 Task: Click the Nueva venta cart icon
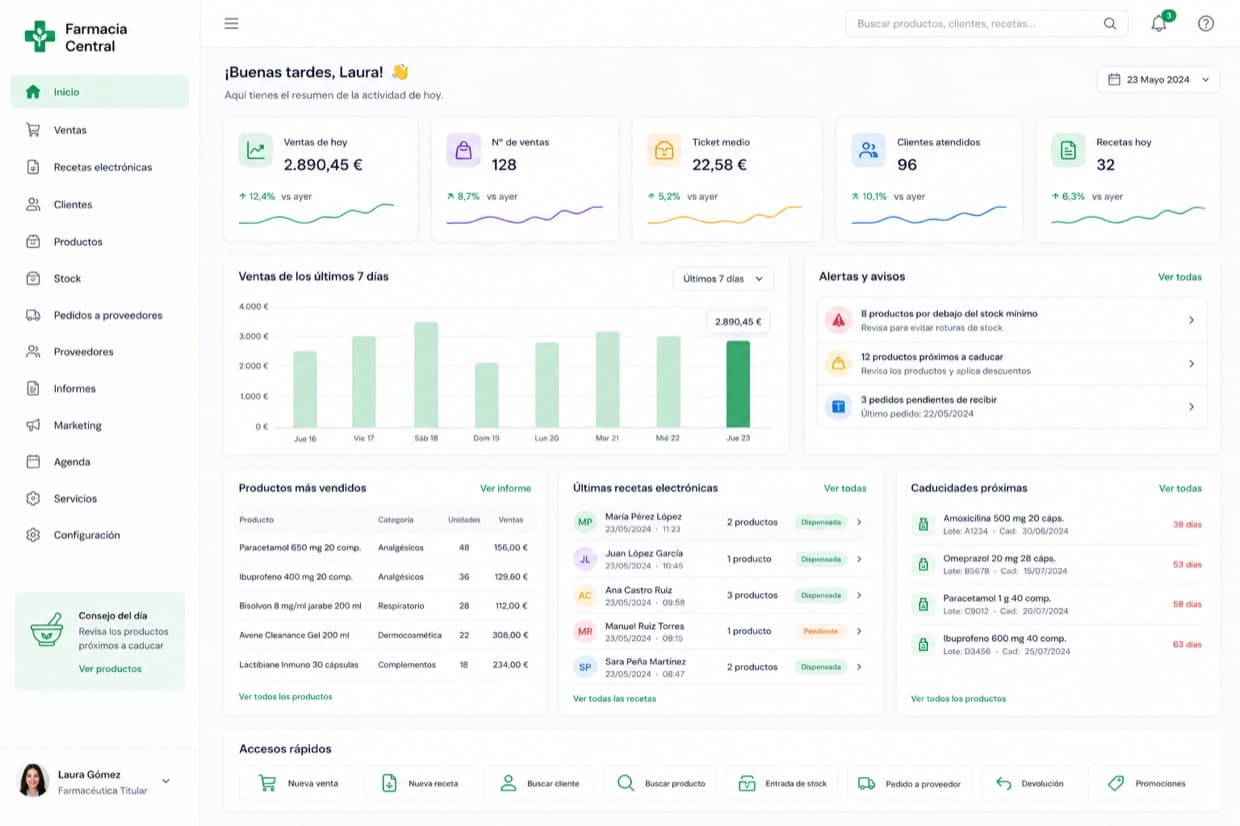(x=267, y=783)
